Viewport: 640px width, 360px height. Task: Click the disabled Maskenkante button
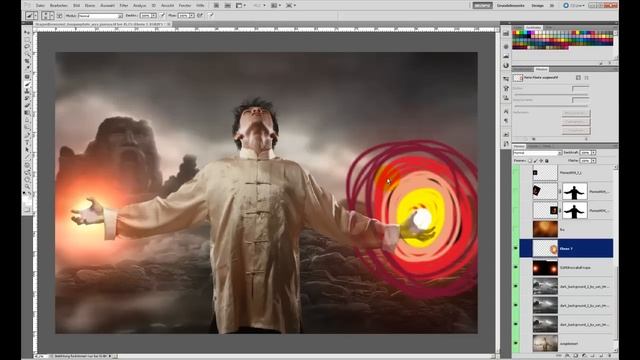[x=576, y=113]
